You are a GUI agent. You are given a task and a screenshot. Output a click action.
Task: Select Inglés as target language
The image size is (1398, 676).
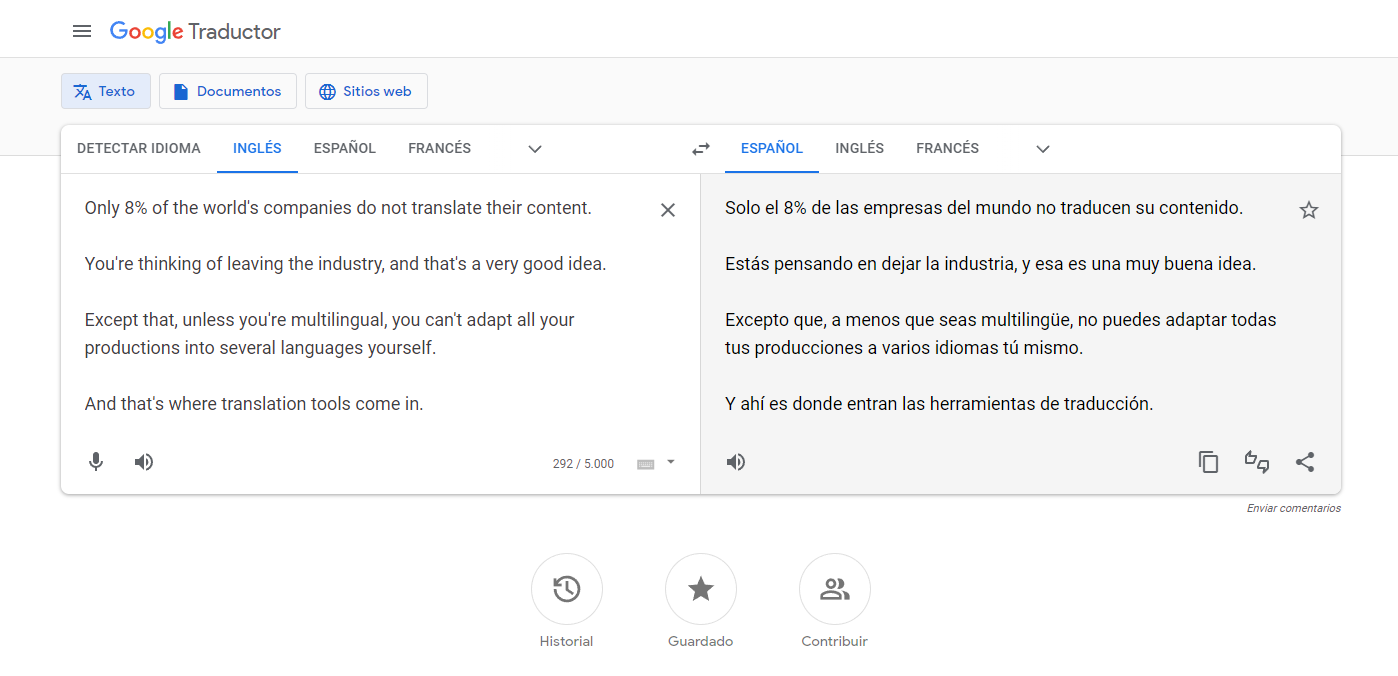point(860,148)
